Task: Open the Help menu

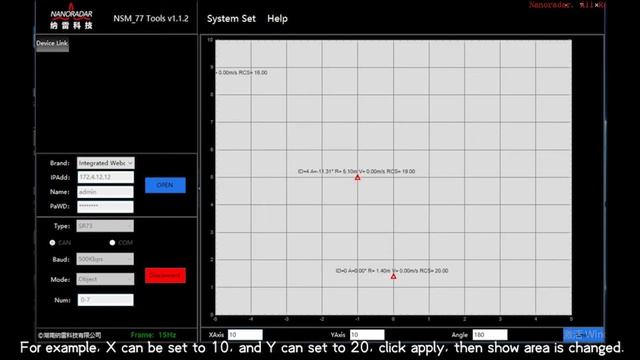Action: click(x=277, y=19)
